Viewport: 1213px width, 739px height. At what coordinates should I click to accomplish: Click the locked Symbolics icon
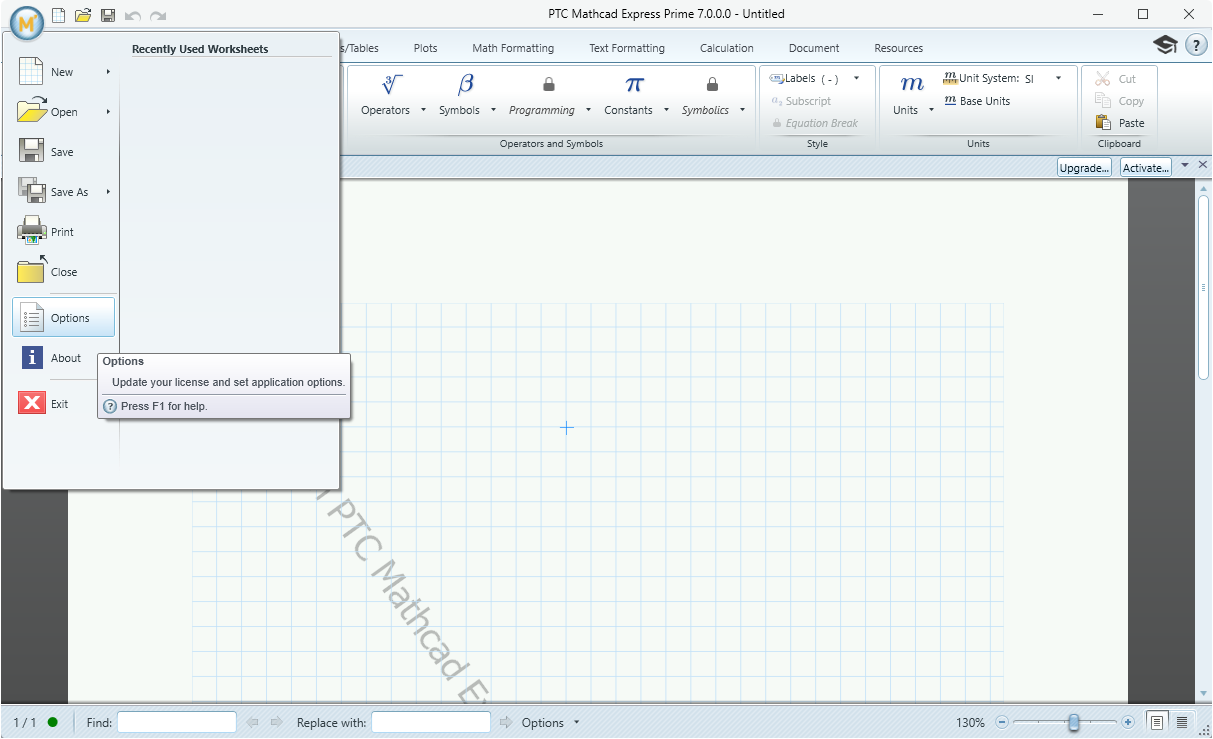pos(712,85)
